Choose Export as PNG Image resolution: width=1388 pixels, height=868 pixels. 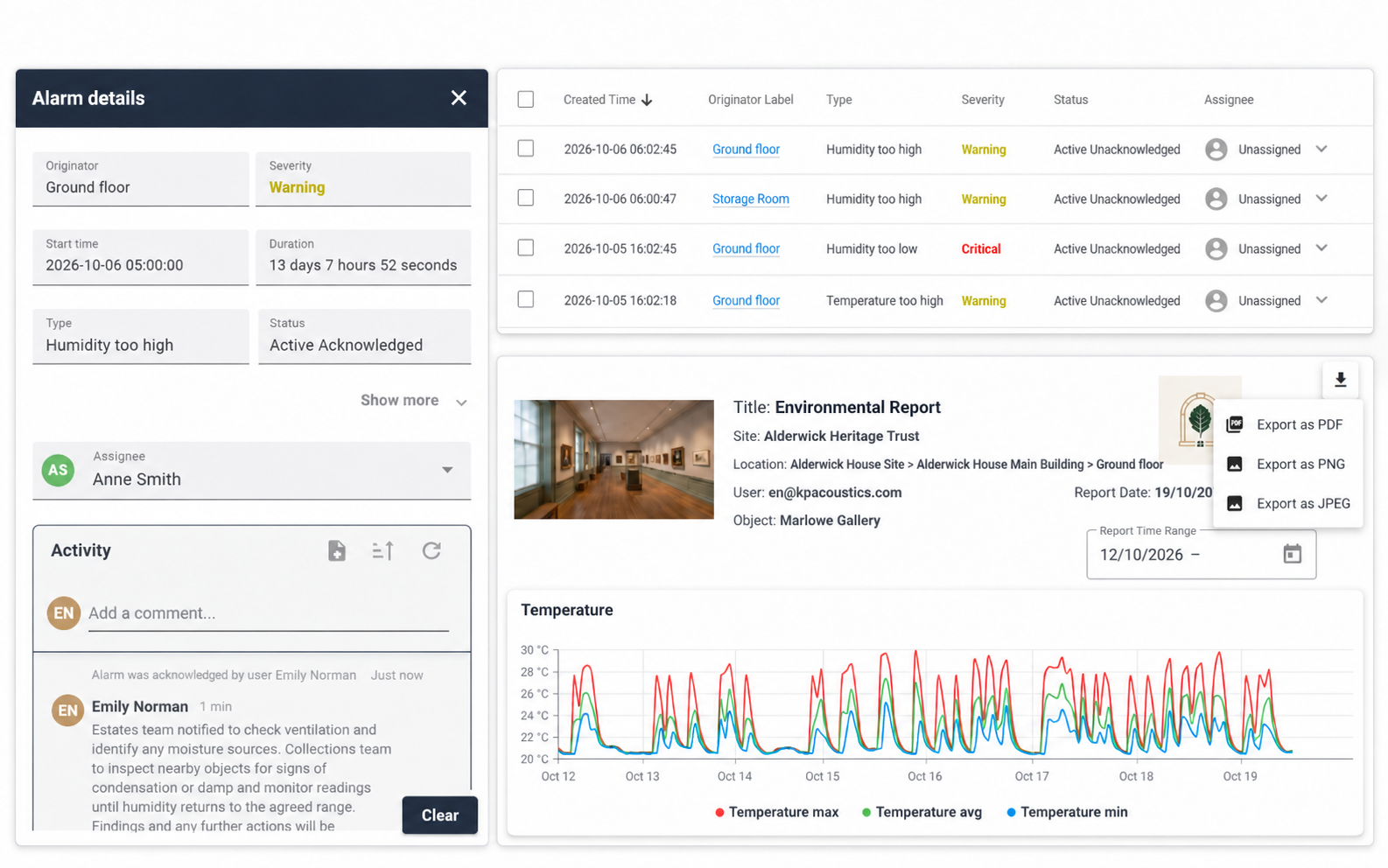point(1288,464)
